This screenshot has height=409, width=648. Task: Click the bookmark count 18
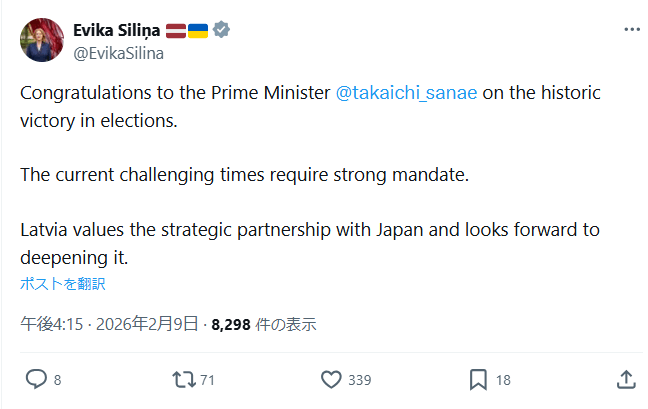coord(503,380)
